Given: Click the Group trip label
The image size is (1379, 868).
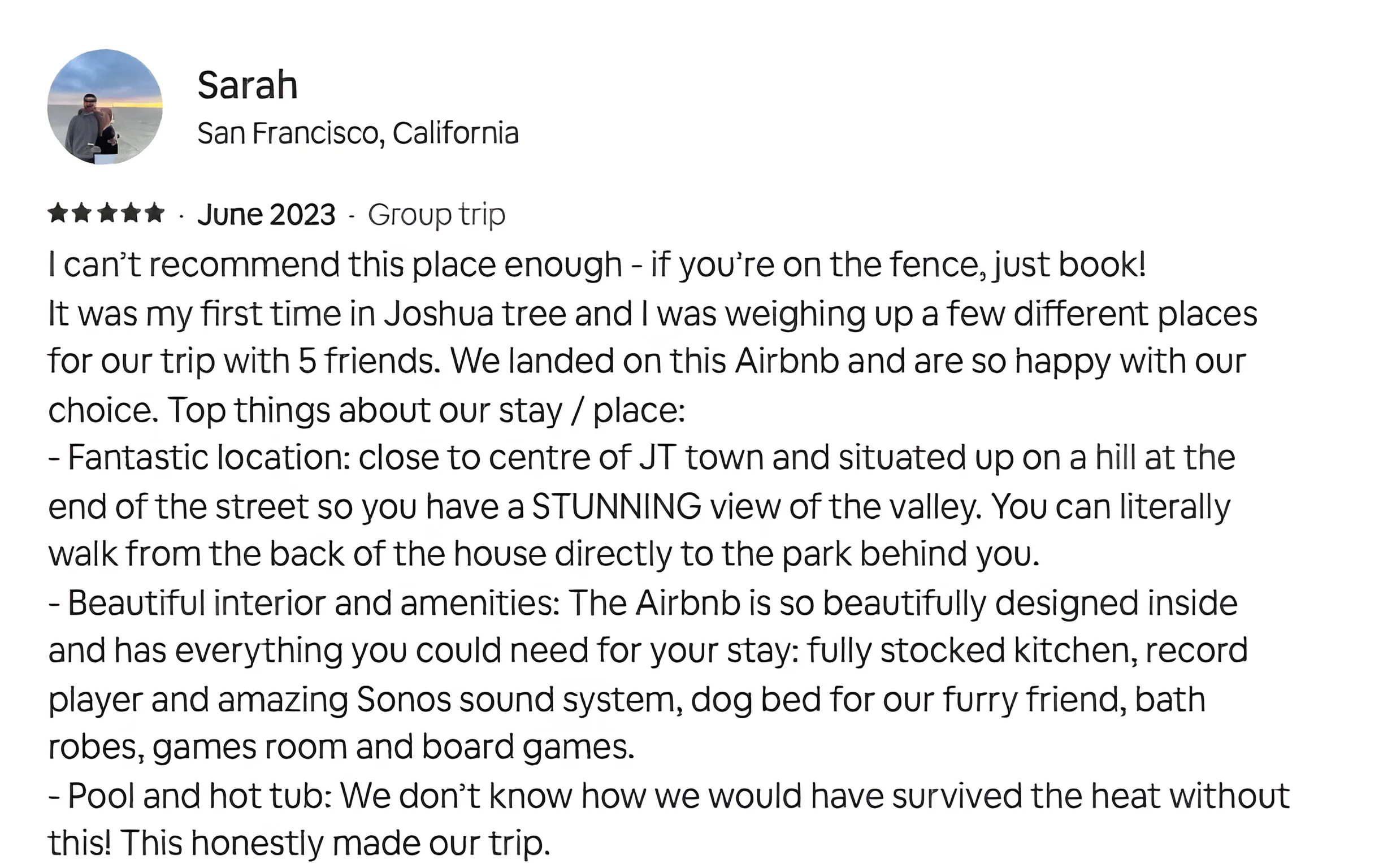Looking at the screenshot, I should (436, 215).
